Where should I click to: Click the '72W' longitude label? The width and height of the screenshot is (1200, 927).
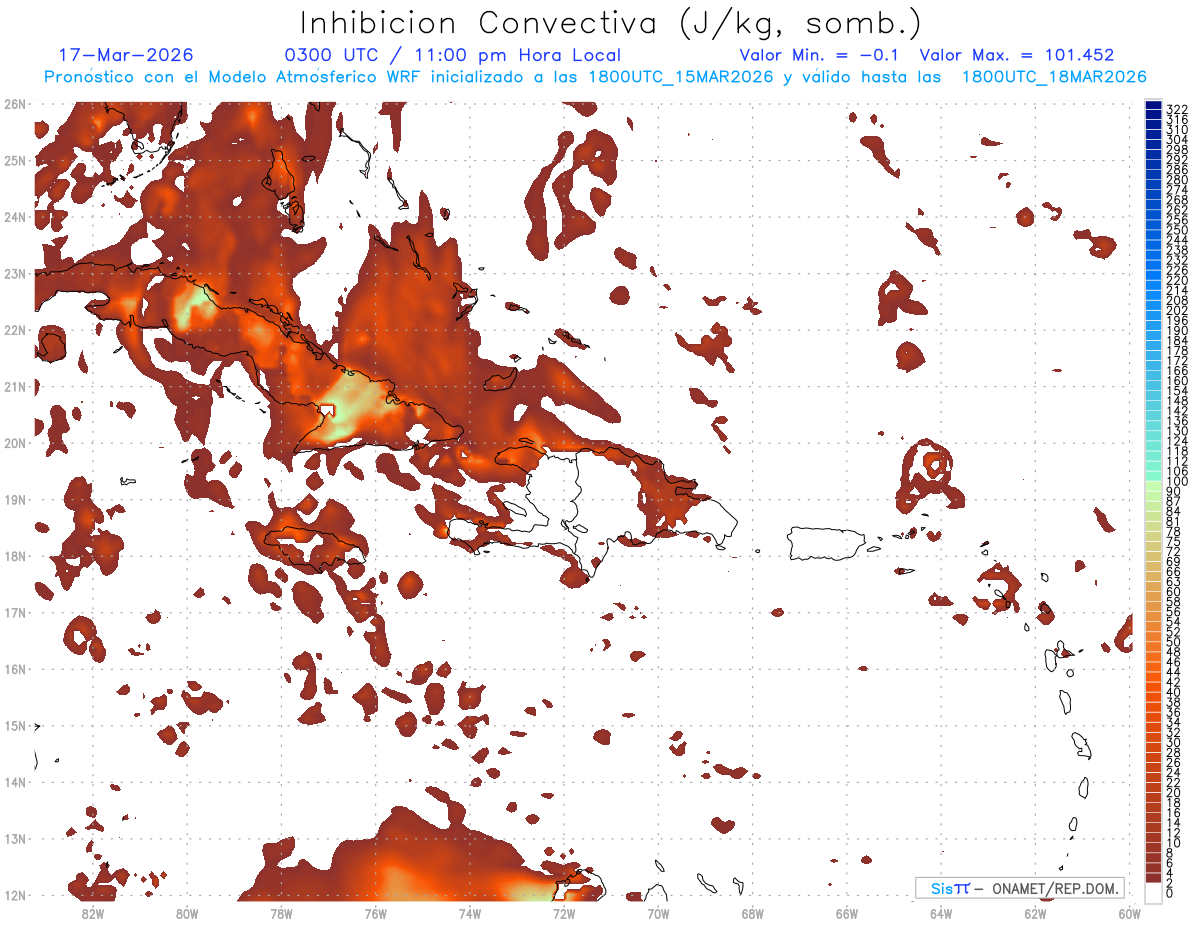(x=564, y=913)
